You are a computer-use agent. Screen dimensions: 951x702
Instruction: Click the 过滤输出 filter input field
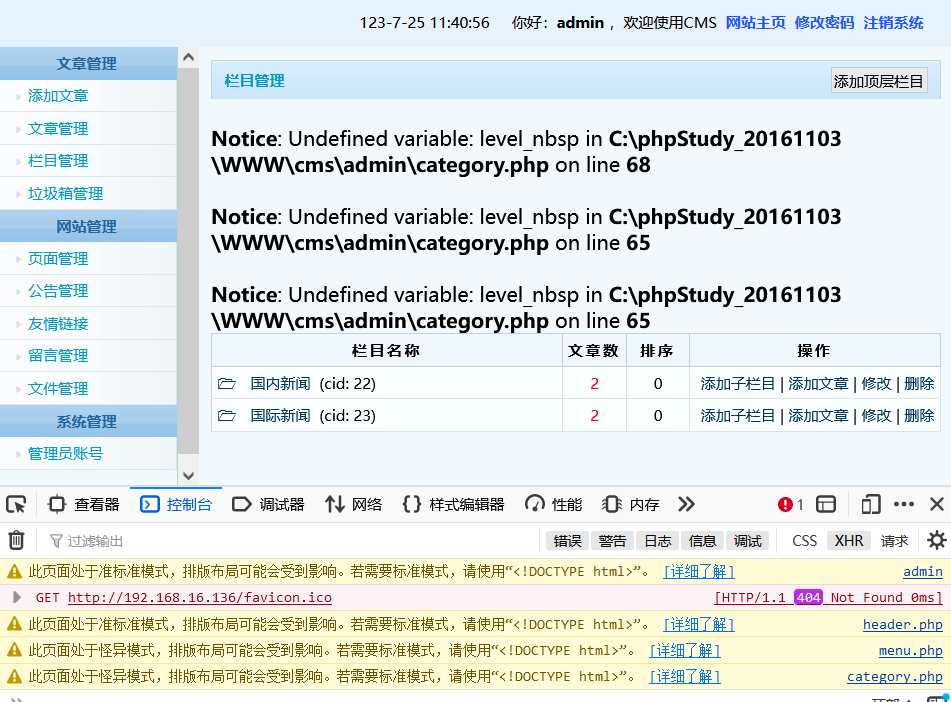click(x=291, y=541)
